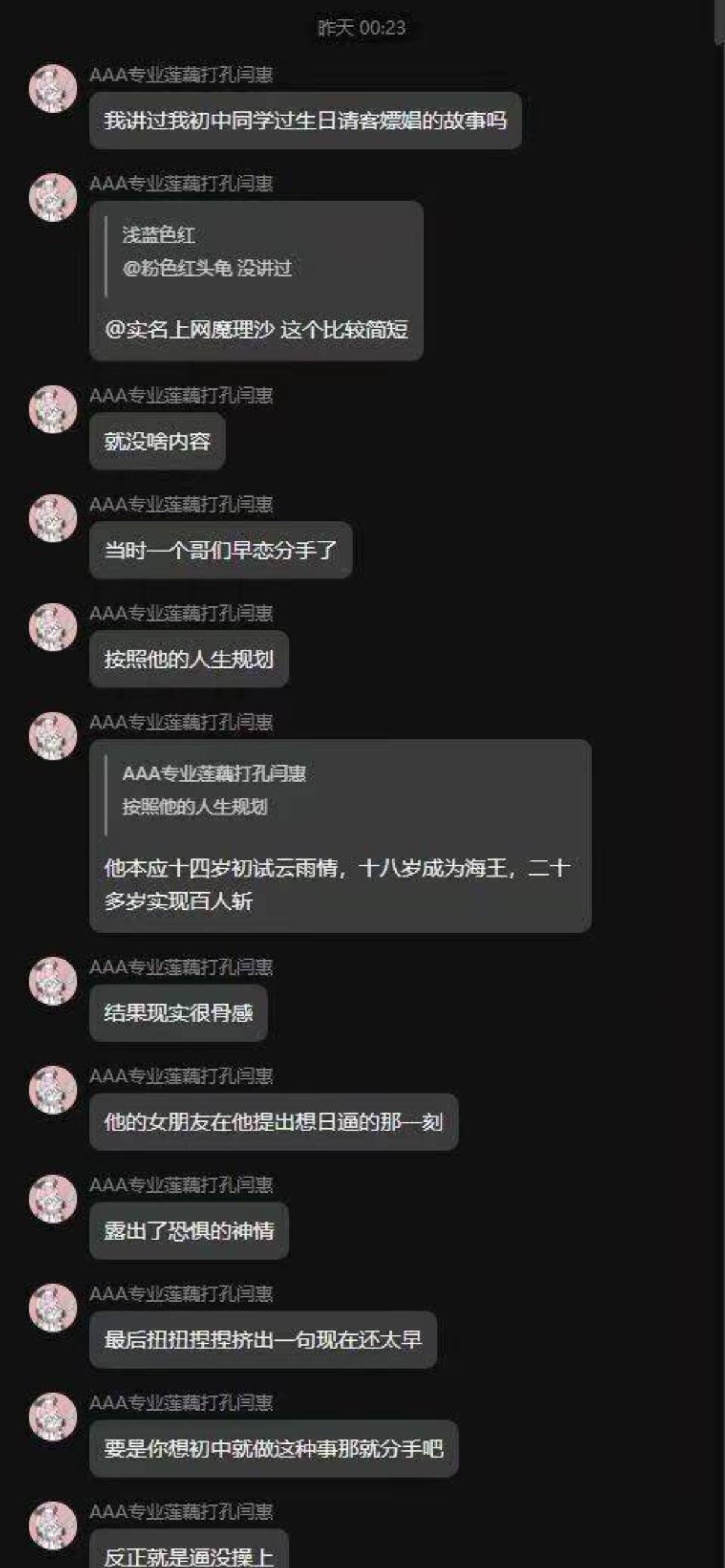The height and width of the screenshot is (1568, 725).
Task: Click the sender name above 结果现实很骨感
Action: tap(181, 967)
